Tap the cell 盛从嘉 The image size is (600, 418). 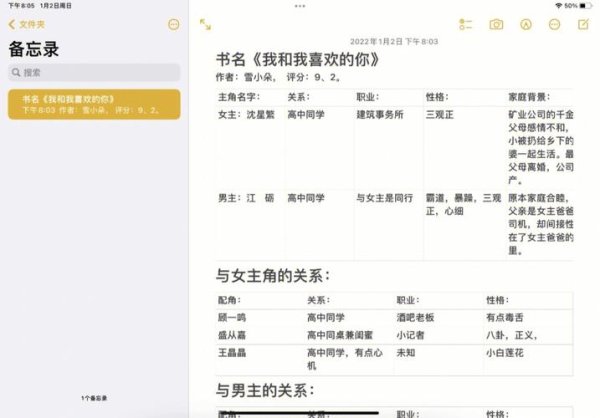pos(232,335)
